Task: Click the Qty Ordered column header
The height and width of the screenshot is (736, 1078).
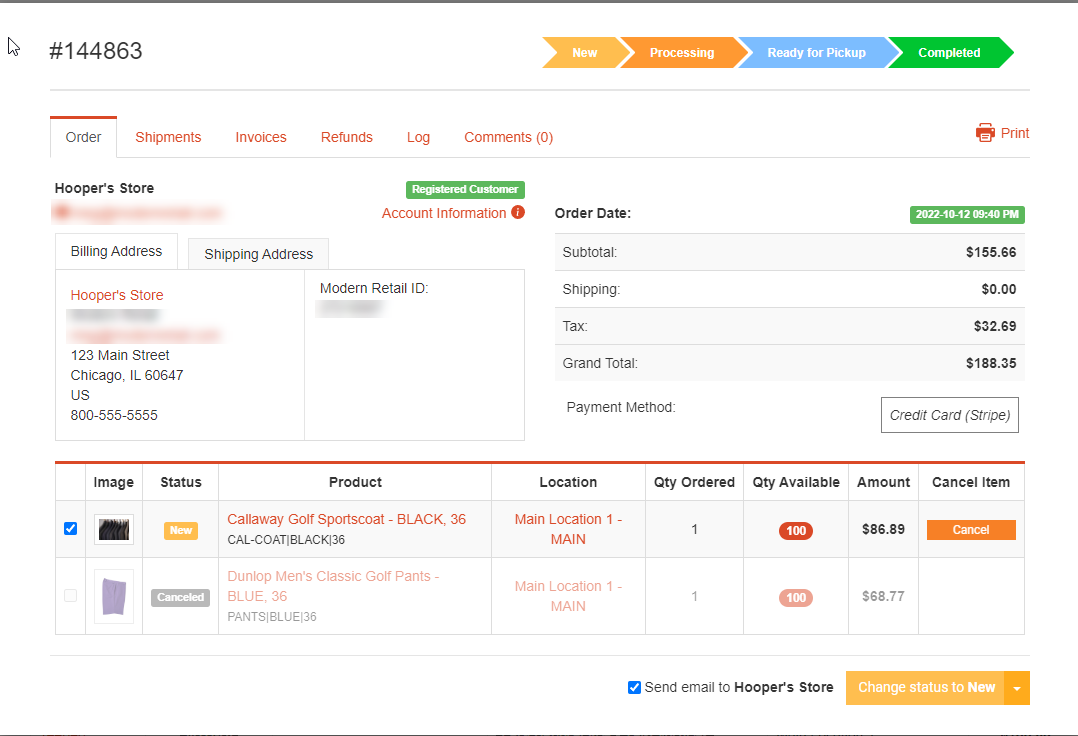Action: 694,482
